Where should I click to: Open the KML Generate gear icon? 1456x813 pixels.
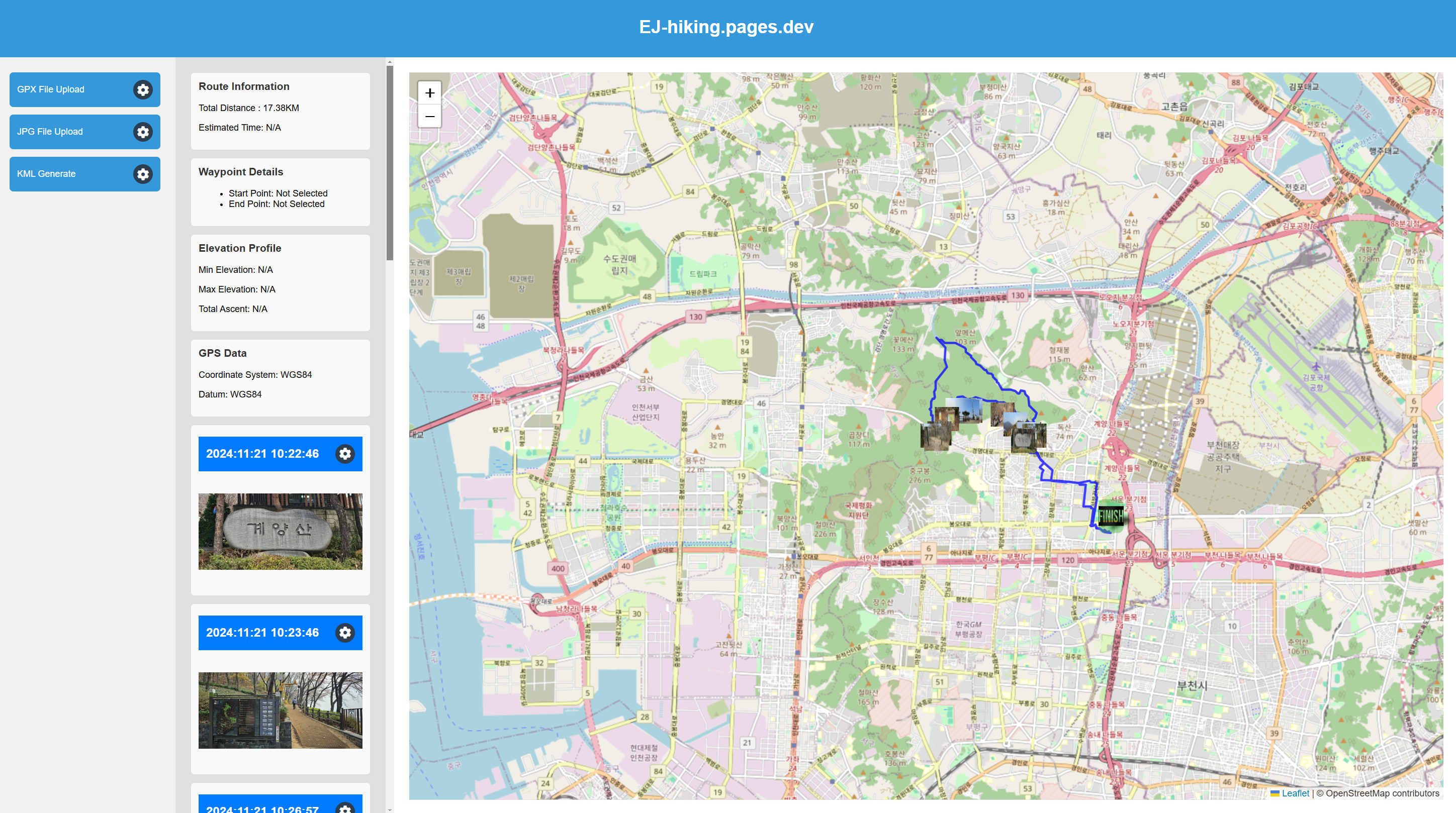tap(143, 174)
